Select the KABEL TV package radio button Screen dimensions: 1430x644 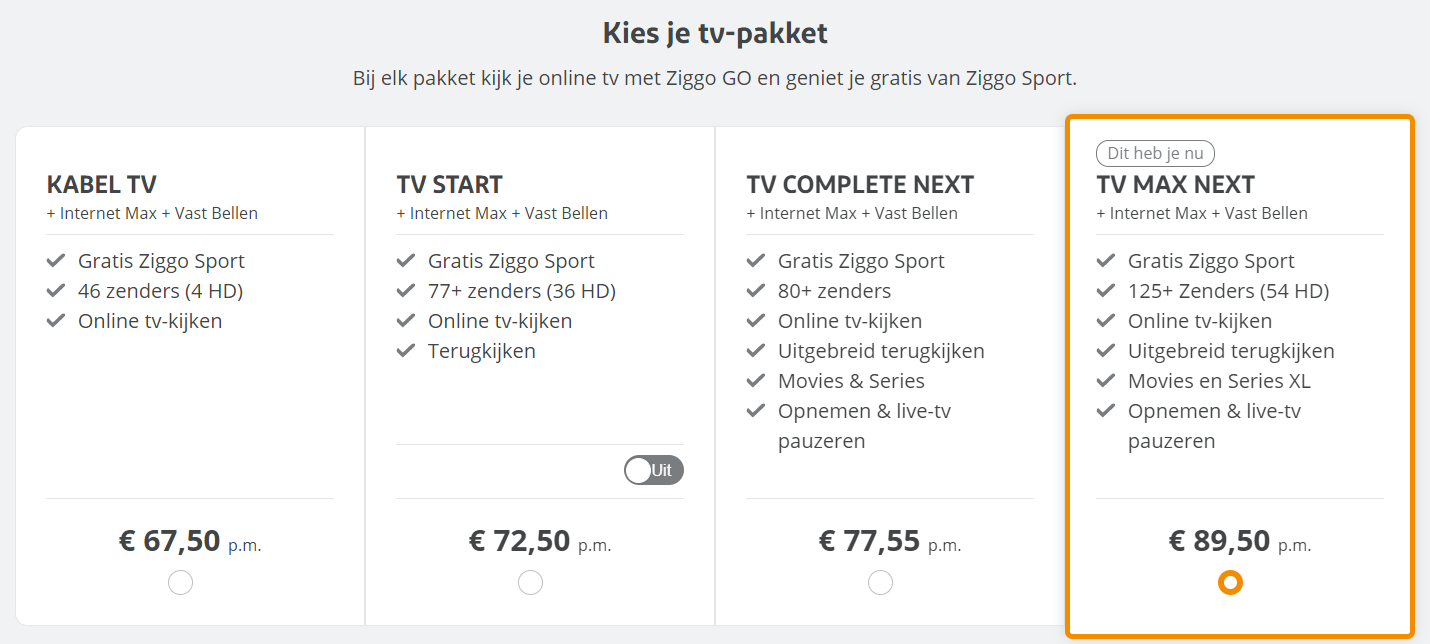180,582
